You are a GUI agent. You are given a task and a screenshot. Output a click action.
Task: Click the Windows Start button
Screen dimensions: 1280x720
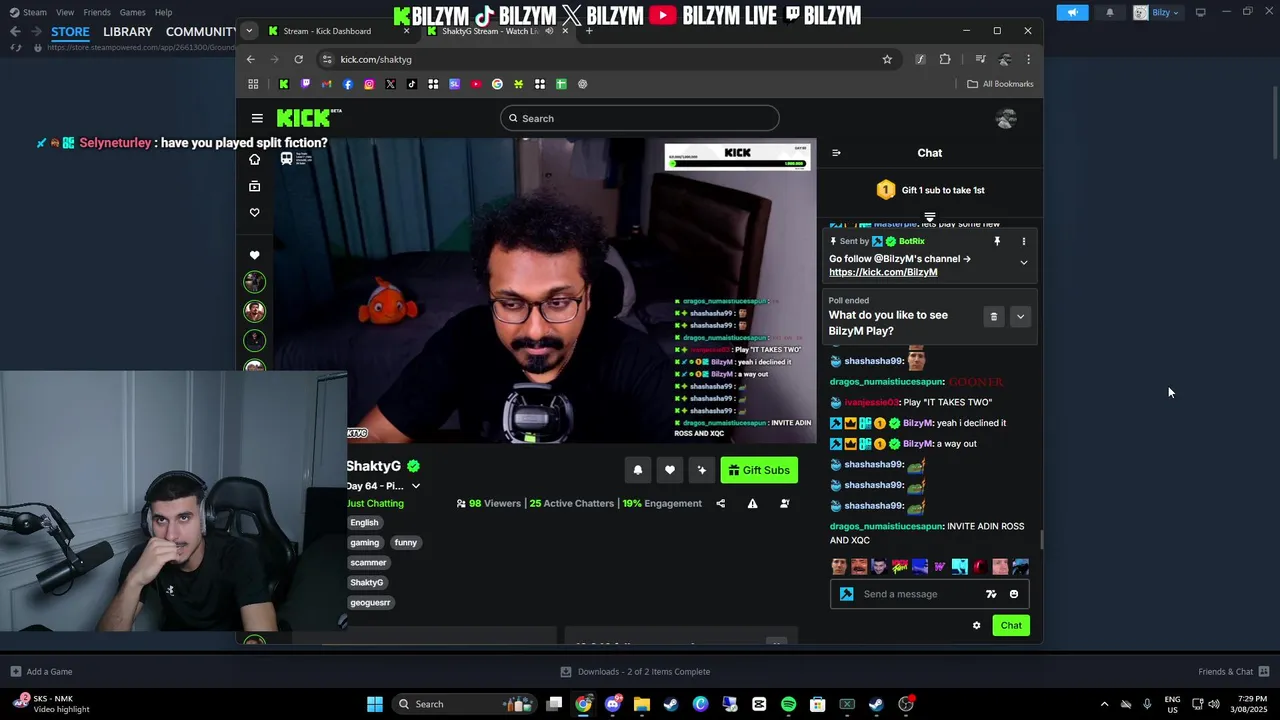375,704
